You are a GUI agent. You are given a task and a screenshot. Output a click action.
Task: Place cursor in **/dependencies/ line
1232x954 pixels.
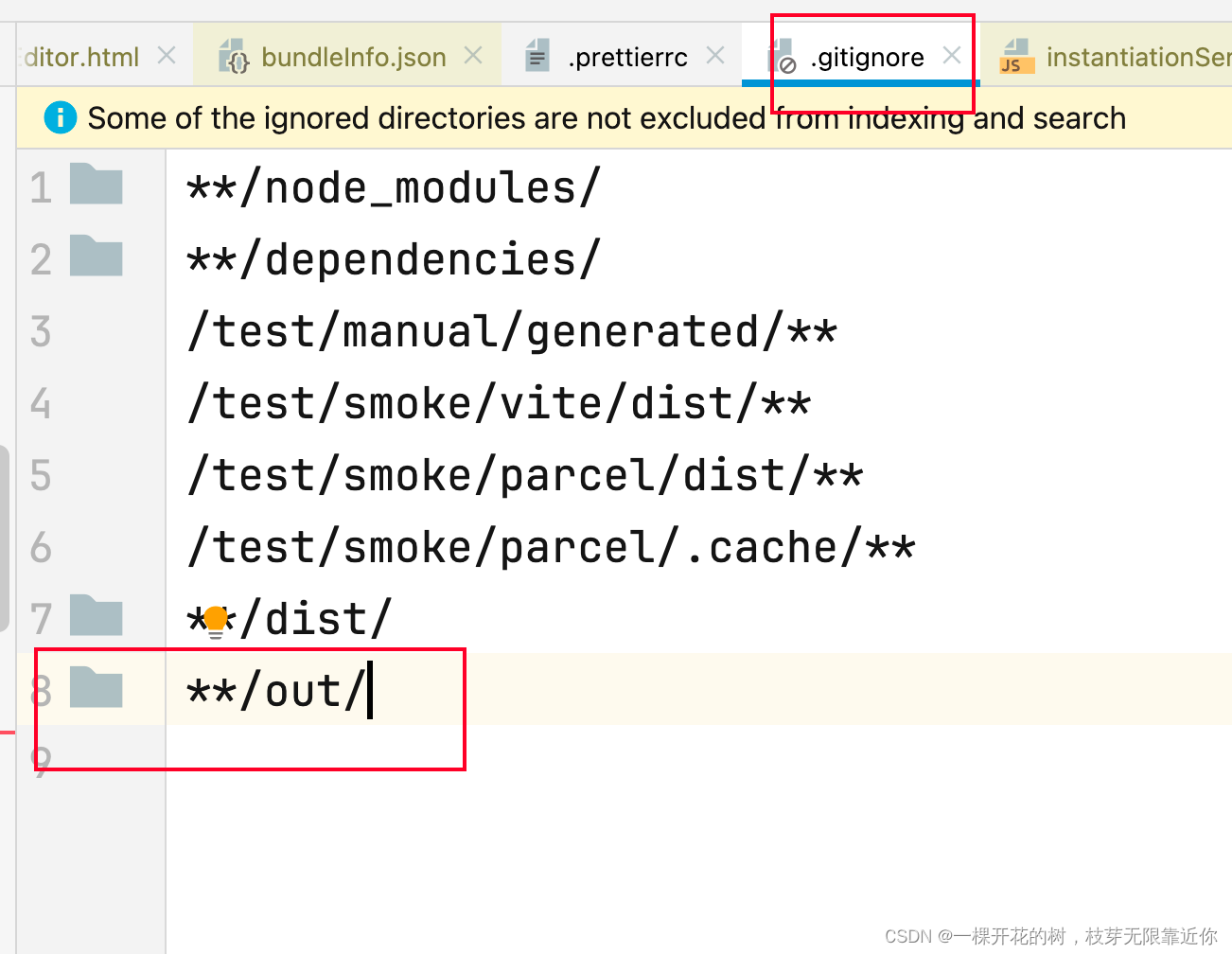coord(394,259)
